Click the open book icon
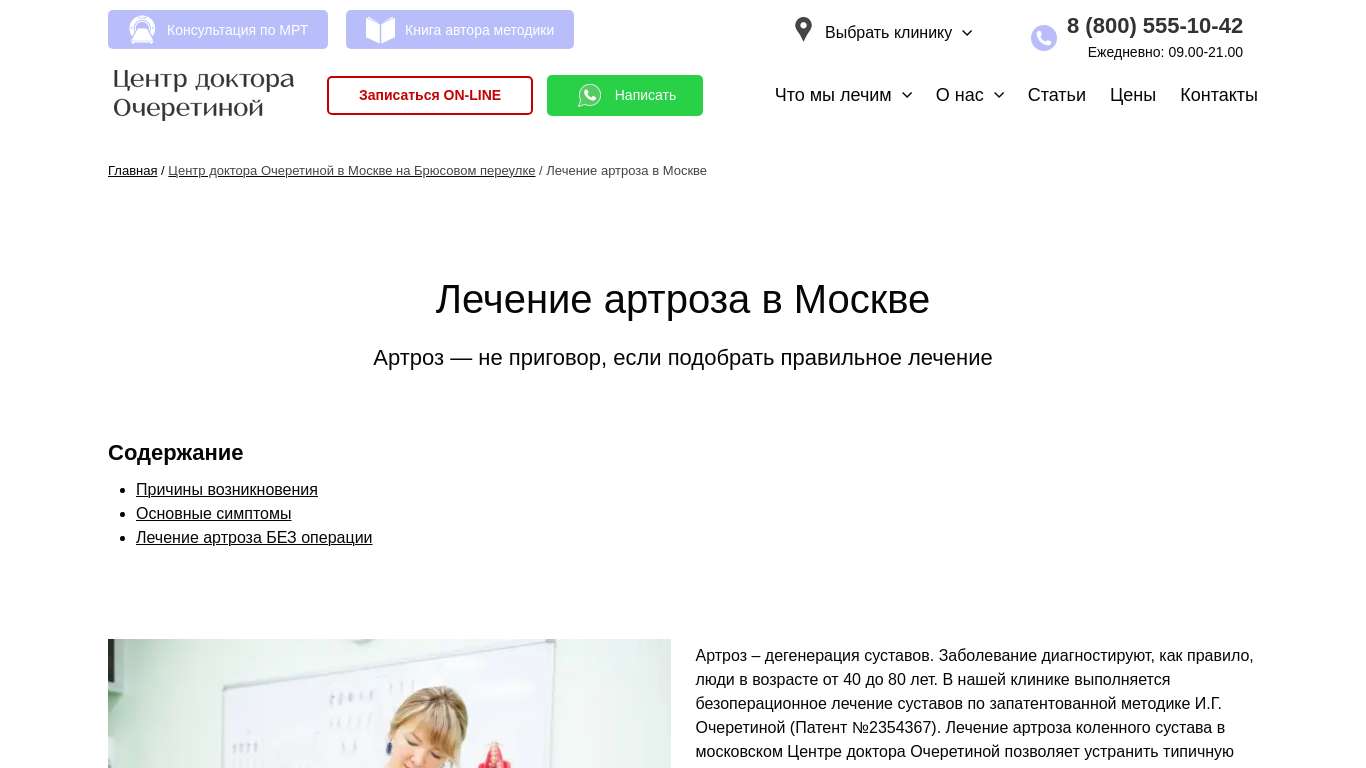 [x=380, y=30]
